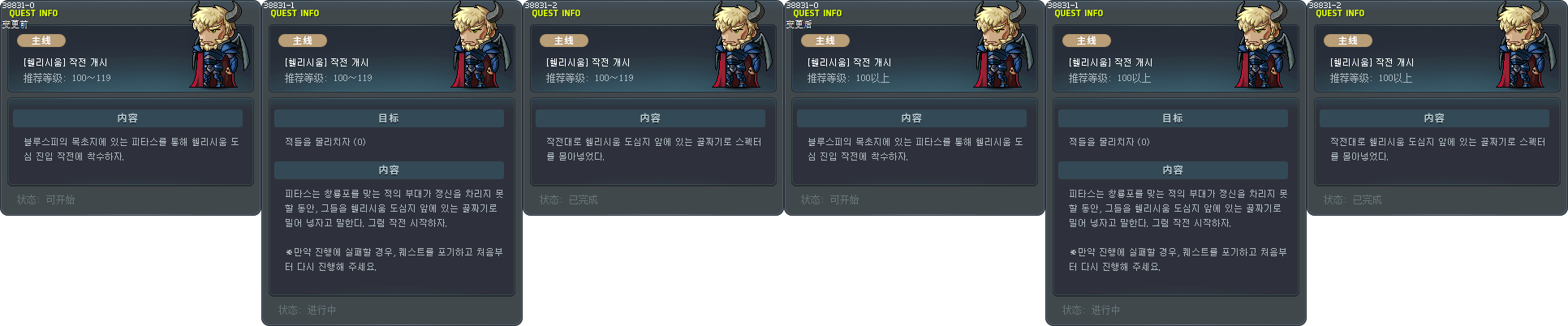Click the NPC portrait in quest 38831-1 with level 100~119
Screen dimensions: 1568x326
(x=477, y=45)
